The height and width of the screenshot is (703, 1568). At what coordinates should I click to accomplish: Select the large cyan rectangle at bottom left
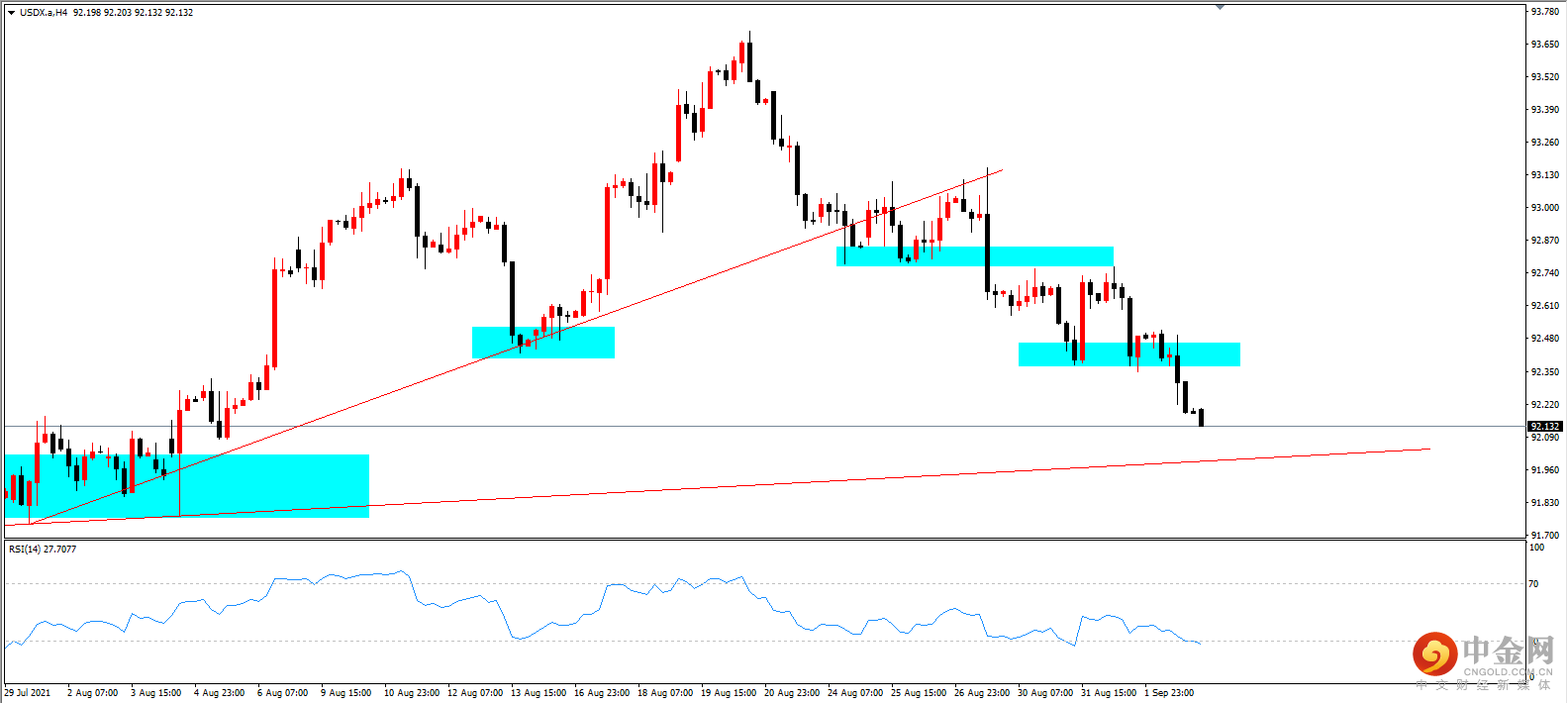pos(187,486)
